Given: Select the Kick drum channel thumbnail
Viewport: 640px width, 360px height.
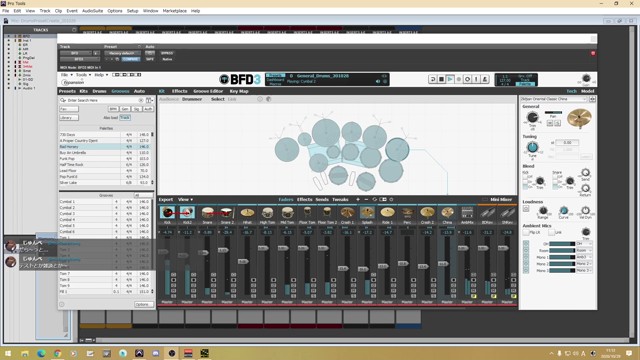Looking at the screenshot, I should point(167,213).
